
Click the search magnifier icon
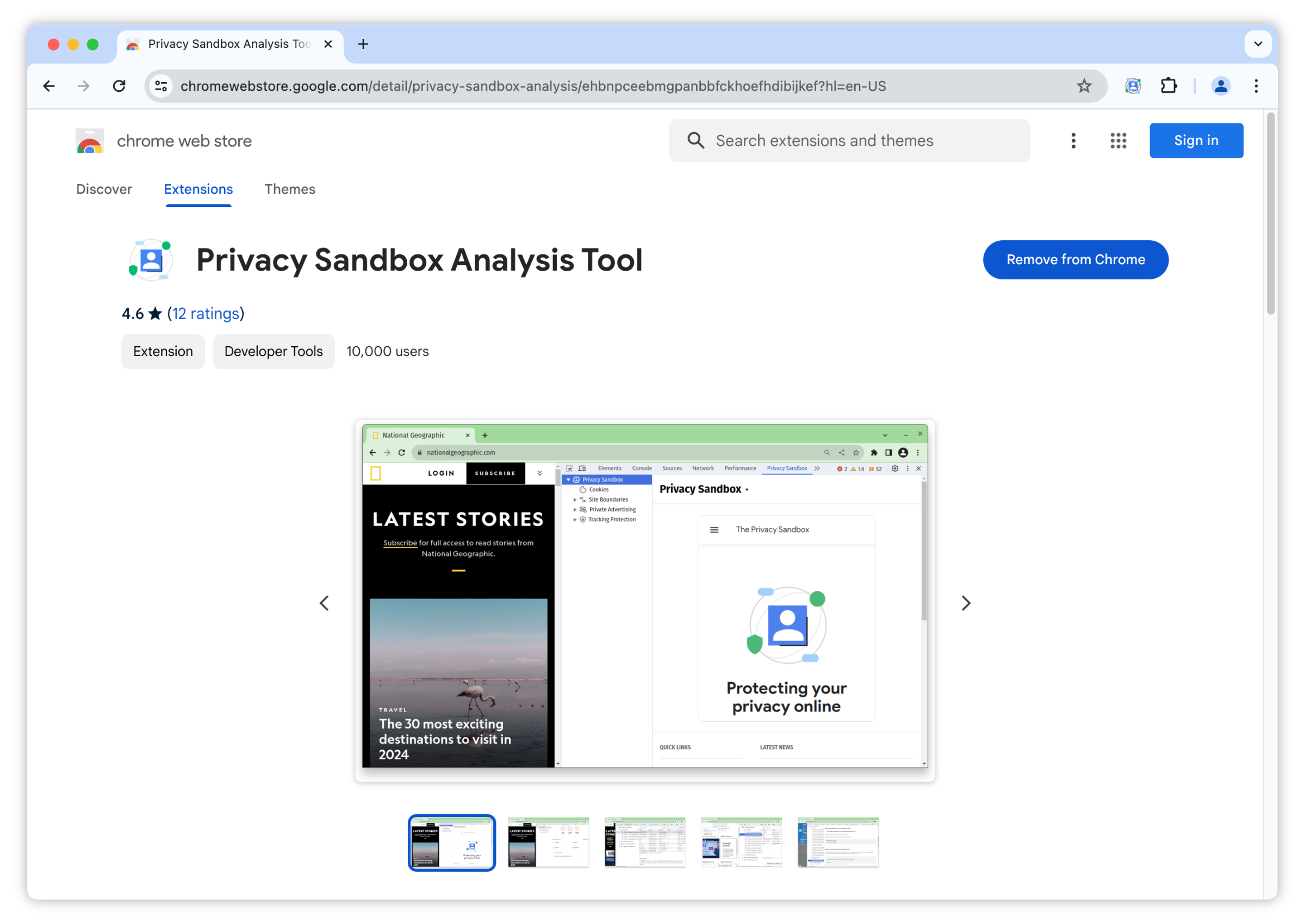coord(695,141)
